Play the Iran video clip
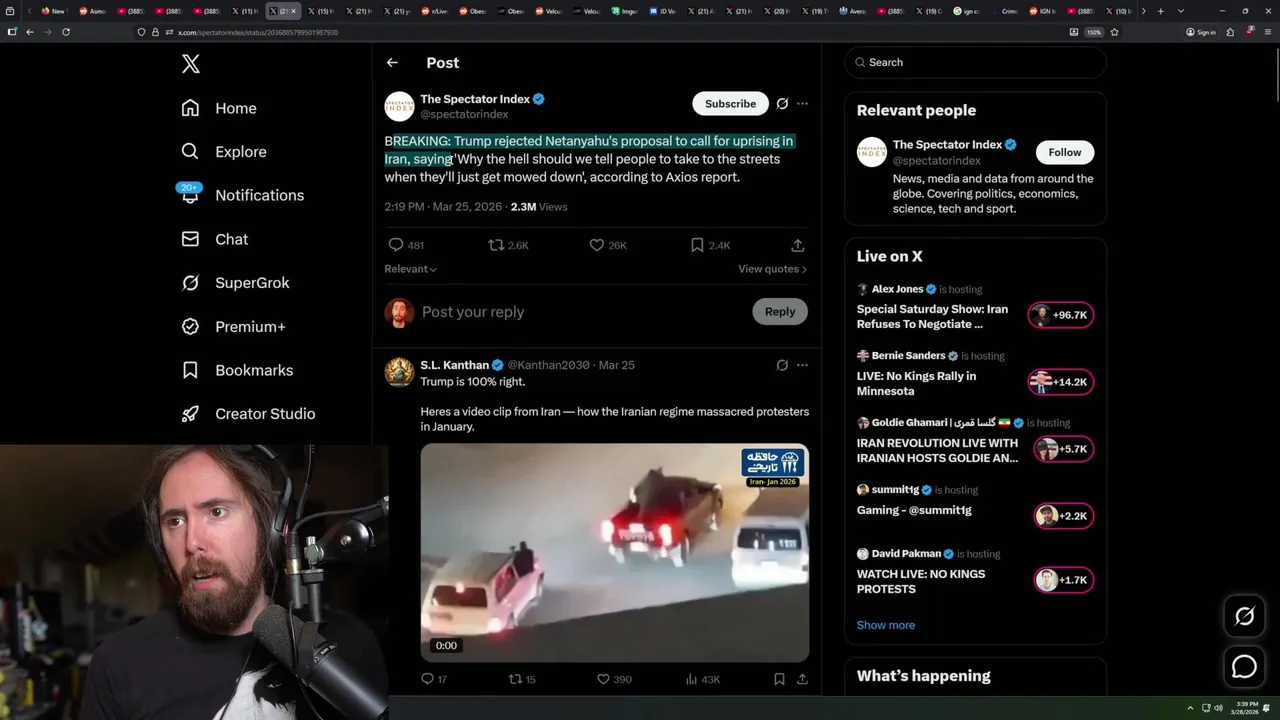1280x720 pixels. [x=615, y=552]
